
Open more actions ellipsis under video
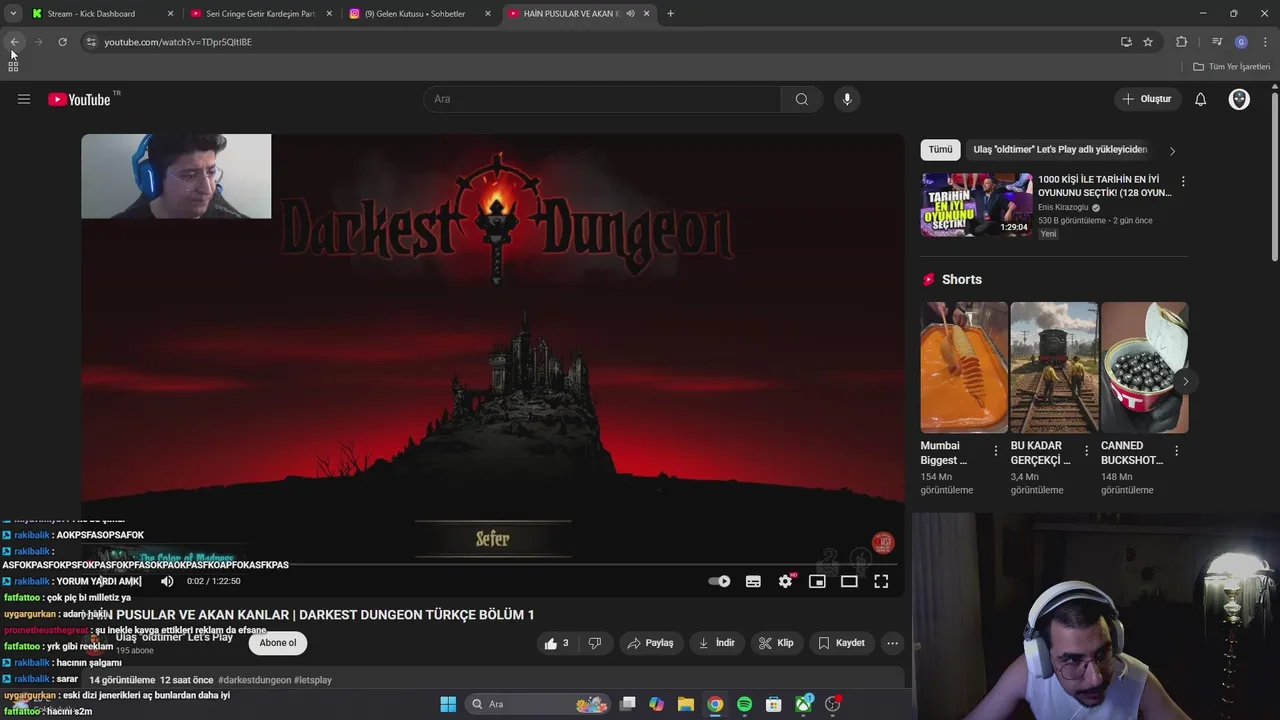(893, 643)
